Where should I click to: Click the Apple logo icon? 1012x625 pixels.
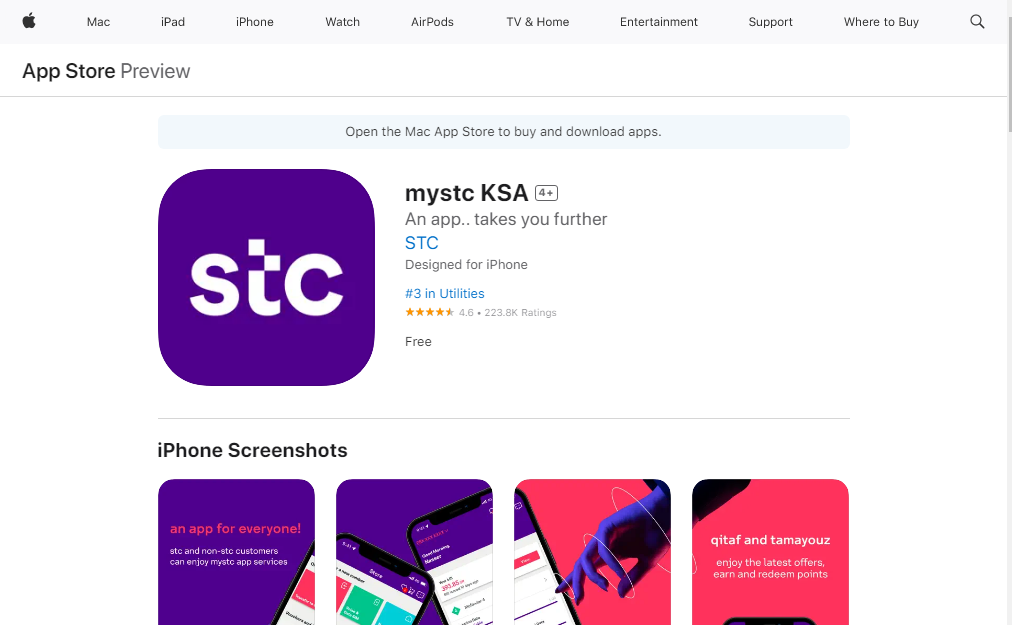[x=29, y=21]
